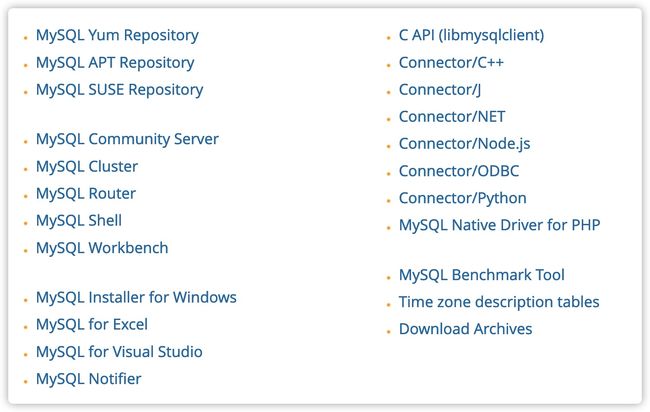Viewport: 650px width, 412px height.
Task: Open MySQL for Visual Studio page
Action: click(119, 352)
